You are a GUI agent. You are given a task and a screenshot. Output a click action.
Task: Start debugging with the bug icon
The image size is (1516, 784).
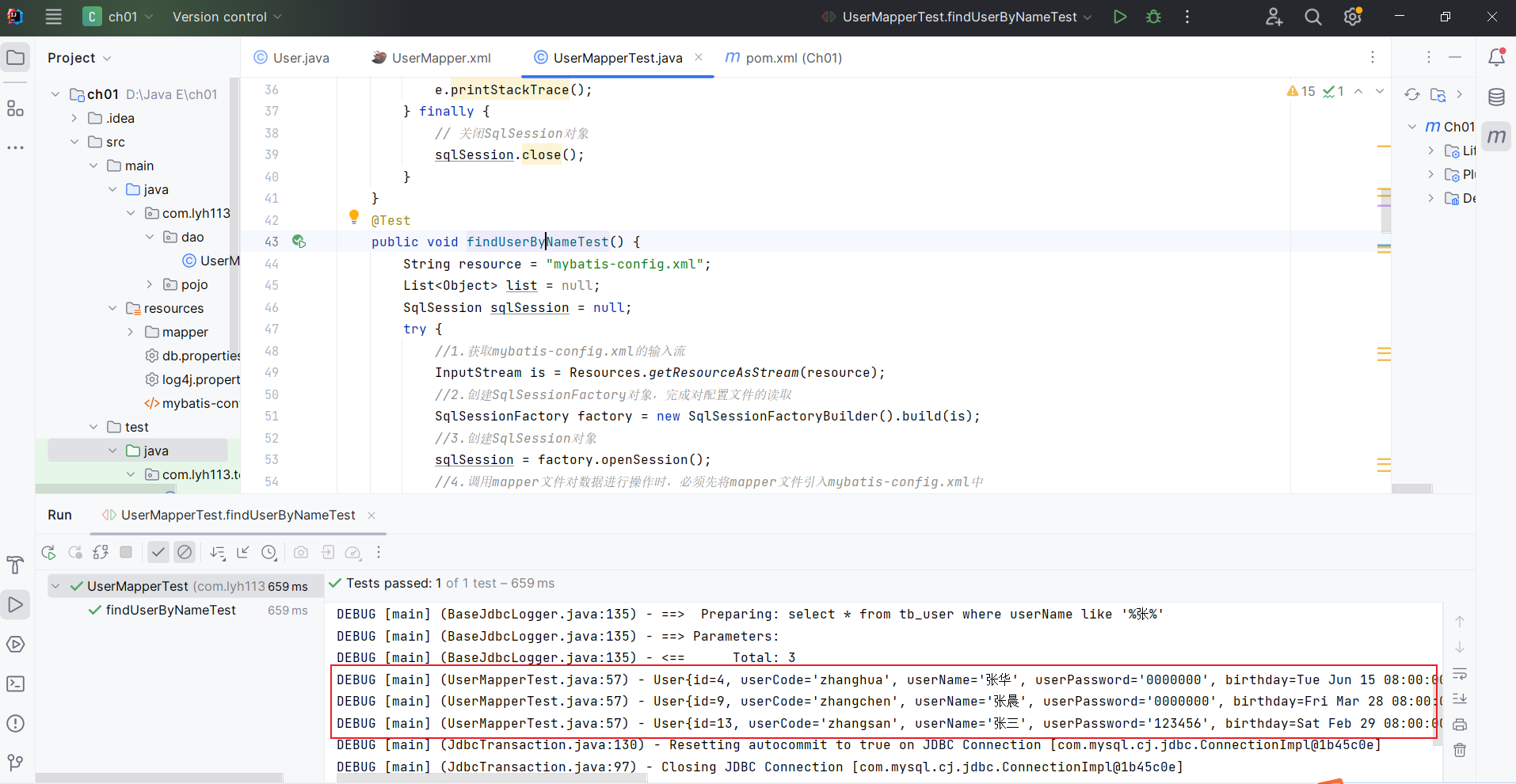1154,17
